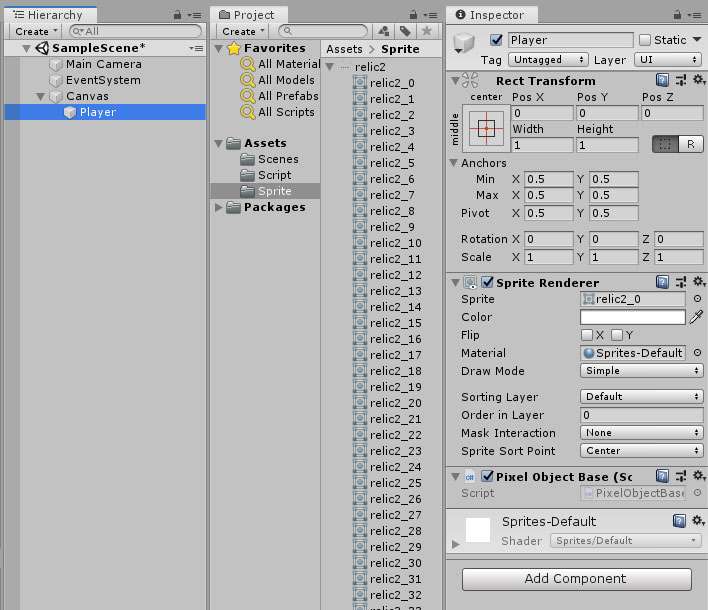Click the Sprites-Default material preview swatch
Image resolution: width=708 pixels, height=610 pixels.
coord(478,530)
